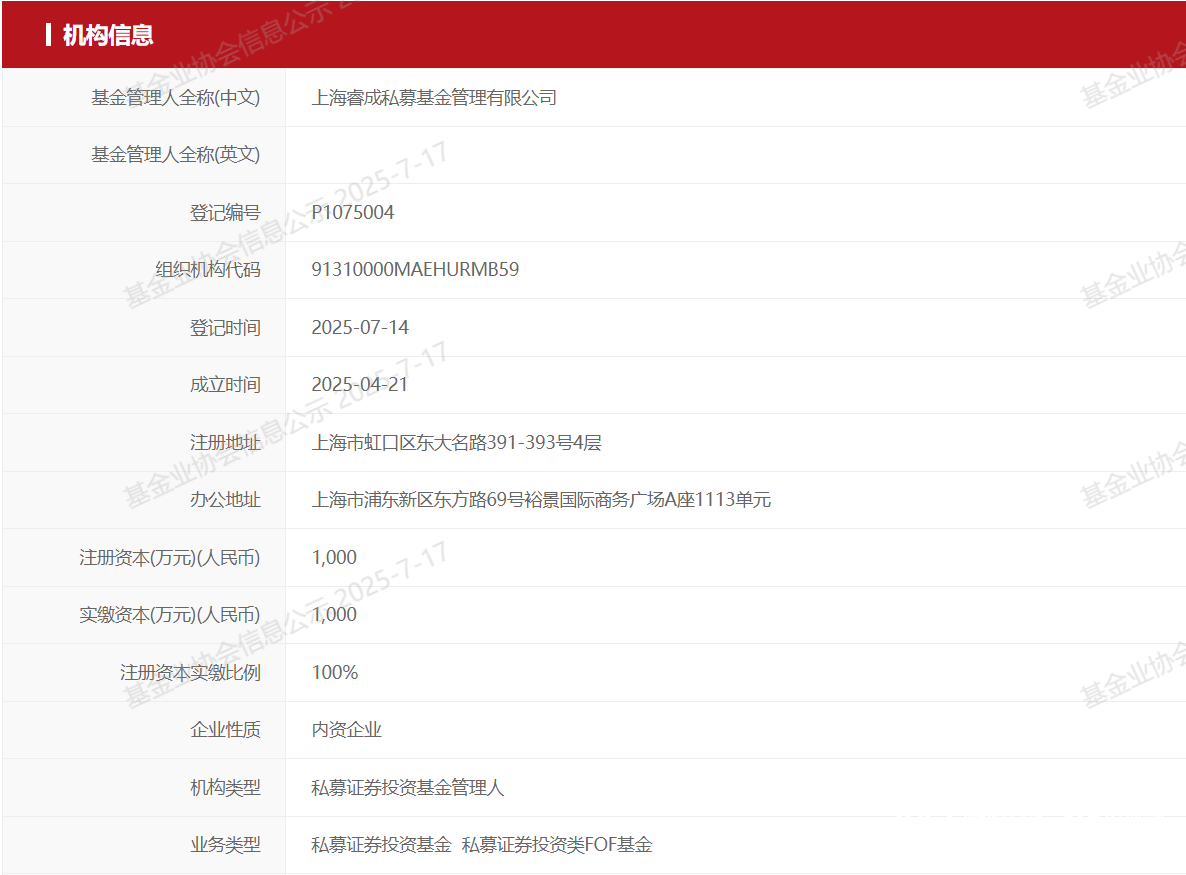
Task: Click the 内资企业 enterprise nature value
Action: coord(346,730)
